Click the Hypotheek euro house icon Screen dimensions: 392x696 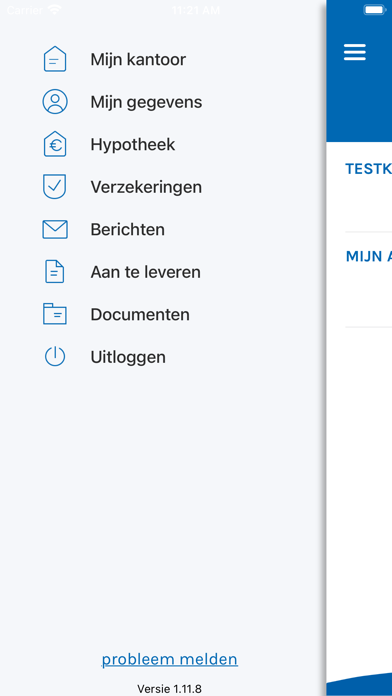(x=55, y=144)
